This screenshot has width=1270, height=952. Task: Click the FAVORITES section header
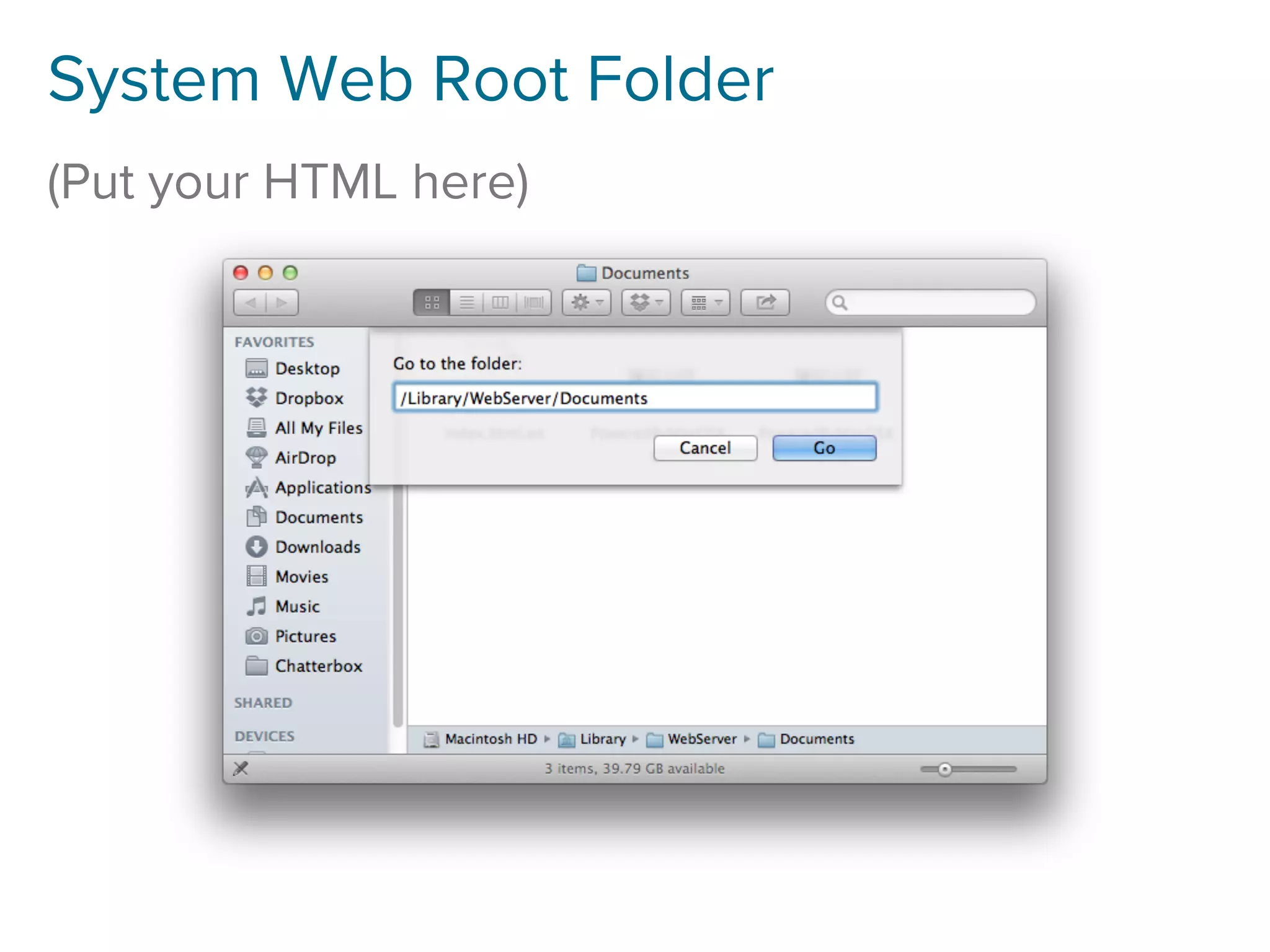tap(274, 342)
